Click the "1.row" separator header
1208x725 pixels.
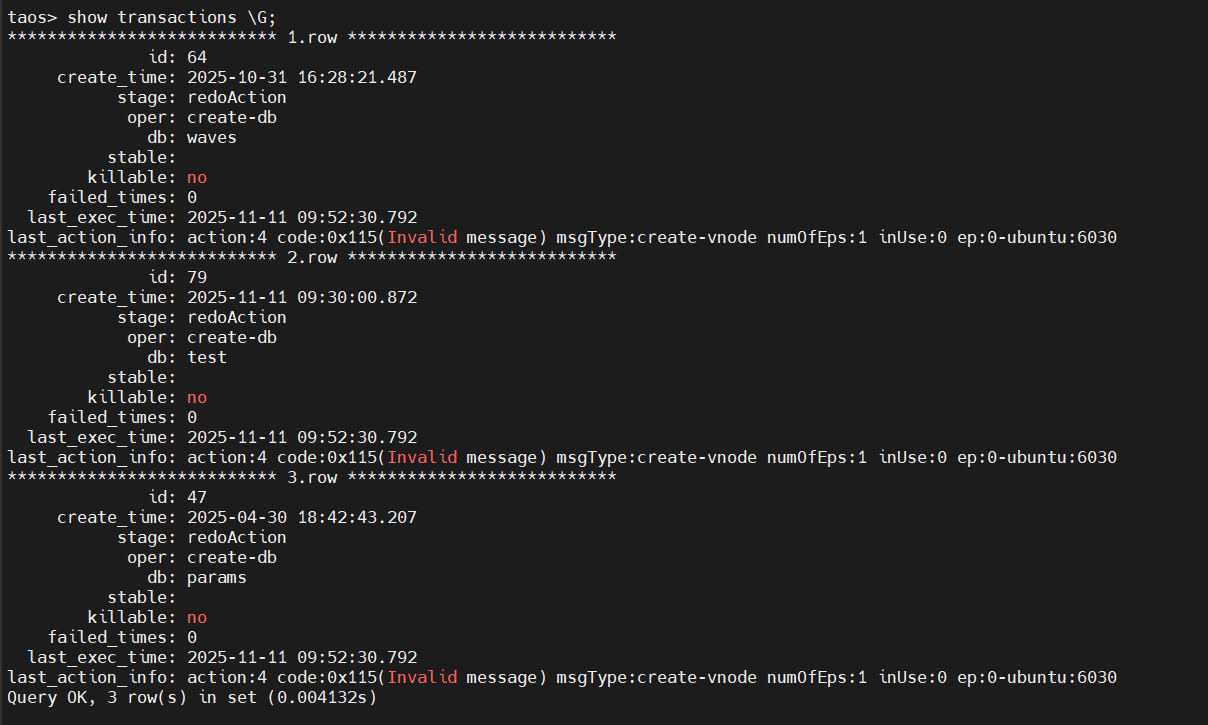[311, 37]
